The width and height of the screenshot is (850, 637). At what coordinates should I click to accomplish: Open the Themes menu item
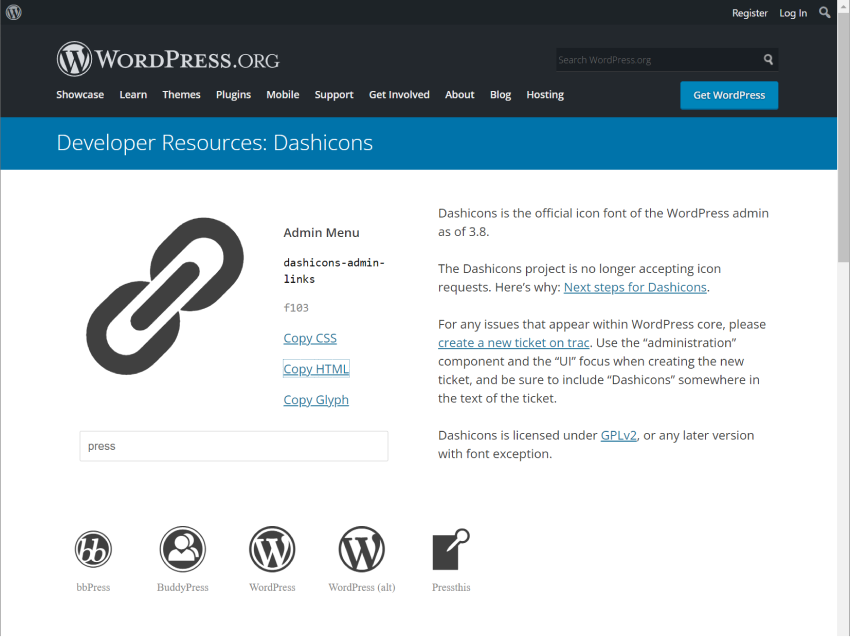point(181,95)
